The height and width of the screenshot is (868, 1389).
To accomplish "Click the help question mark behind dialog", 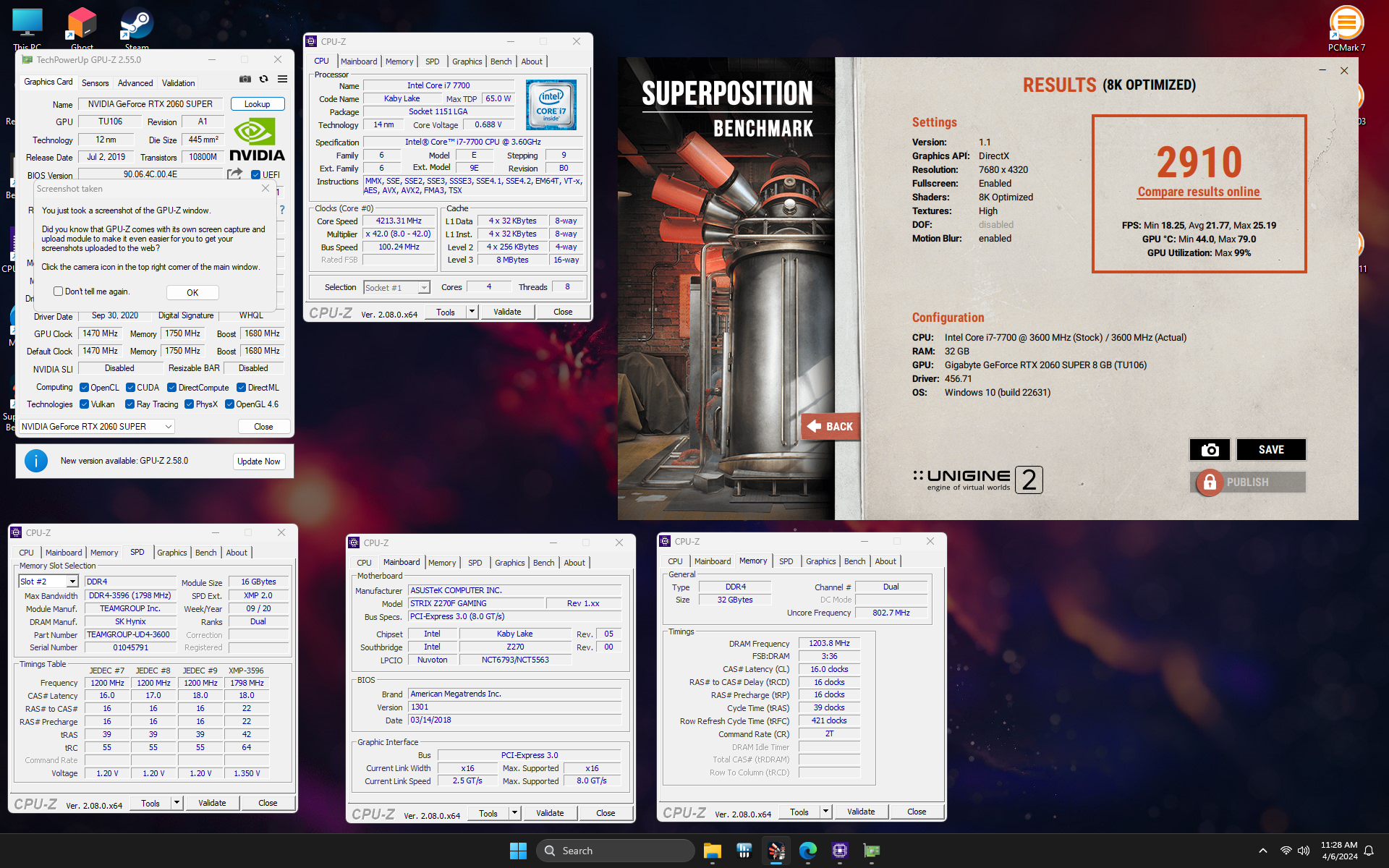I will point(282,210).
